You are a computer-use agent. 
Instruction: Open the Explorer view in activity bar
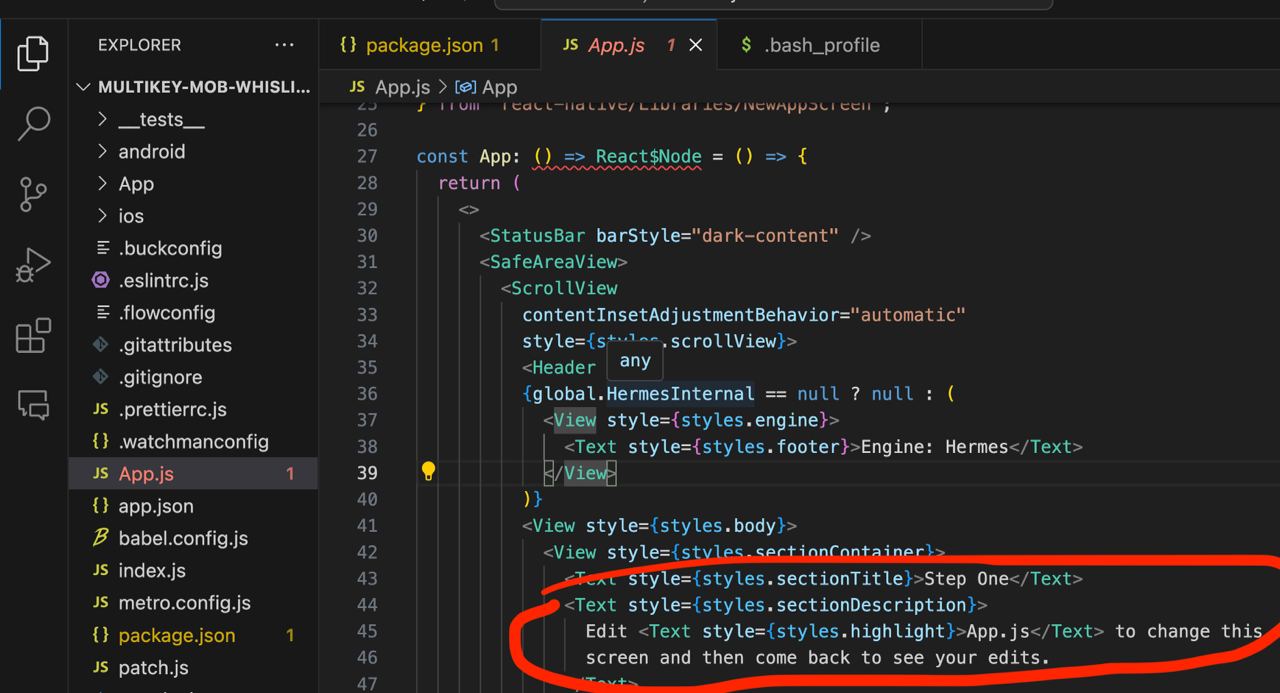point(33,53)
